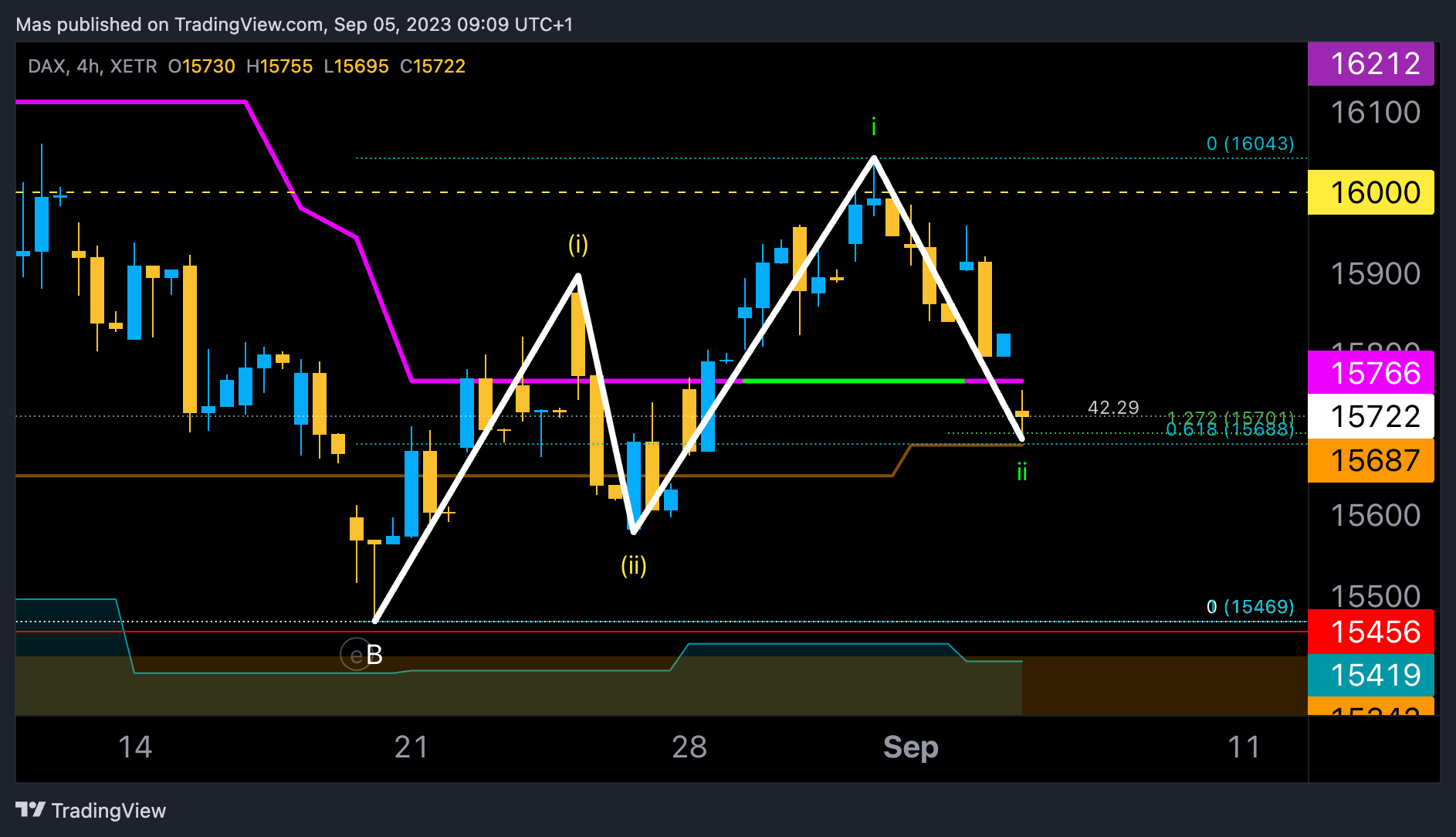Click the magenta 15766 price label
The height and width of the screenshot is (837, 1456).
1370,373
